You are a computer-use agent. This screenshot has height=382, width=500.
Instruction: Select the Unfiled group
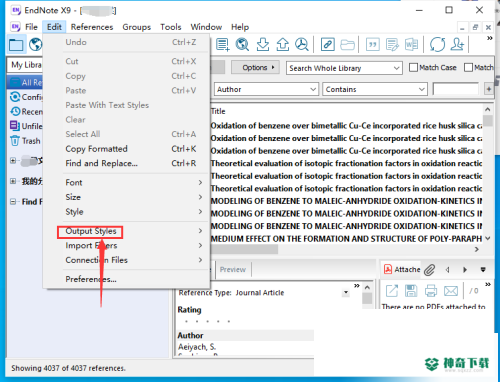coord(26,126)
